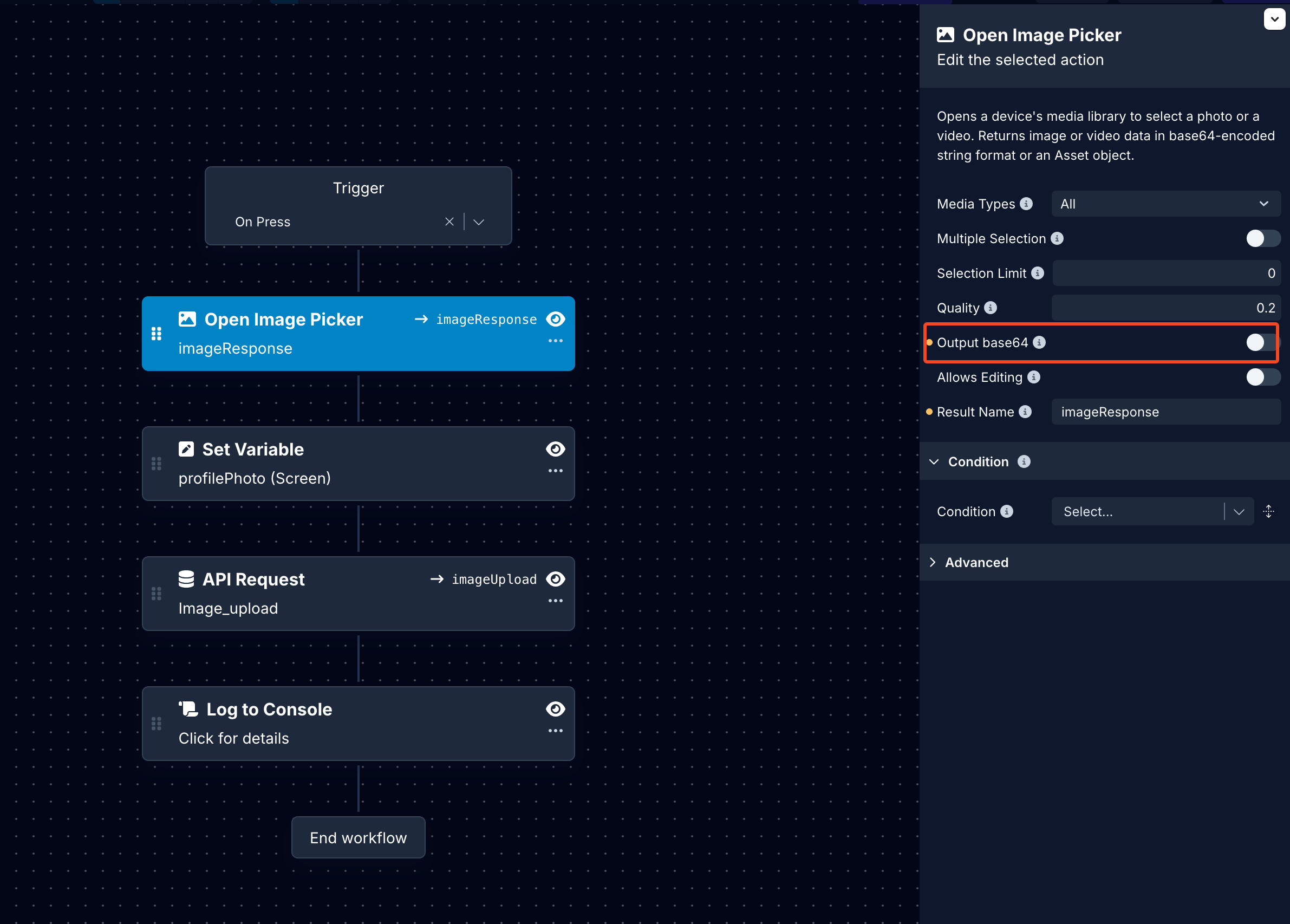
Task: Open the three-dot menu on Log to Console
Action: (x=555, y=730)
